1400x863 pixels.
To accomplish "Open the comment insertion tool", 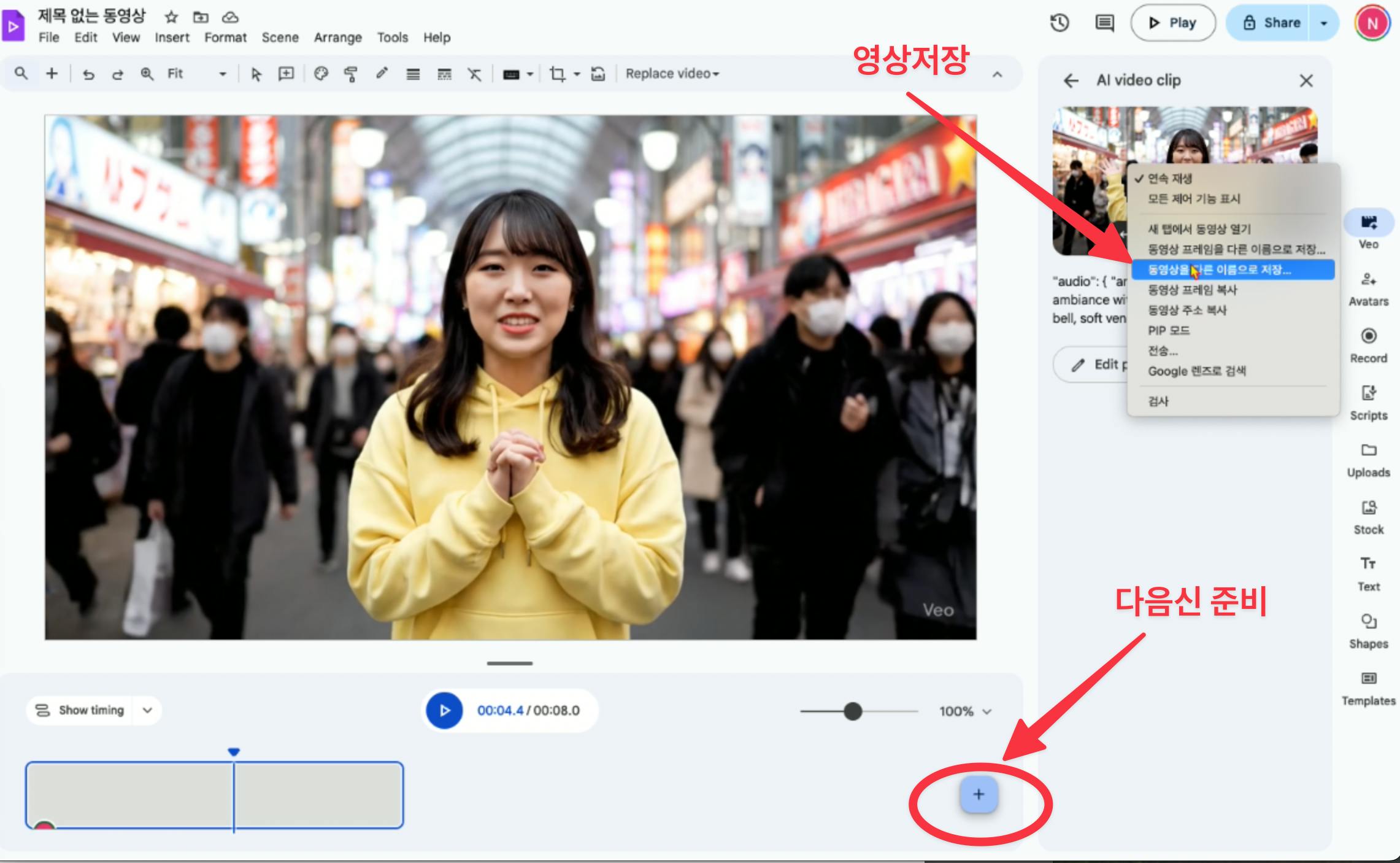I will click(285, 74).
